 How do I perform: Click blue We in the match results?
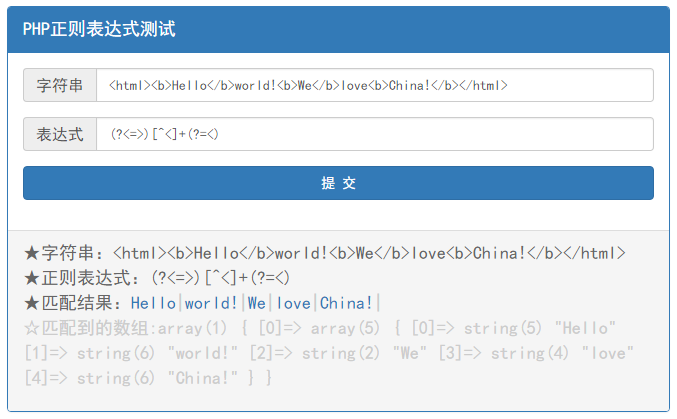pyautogui.click(x=257, y=303)
